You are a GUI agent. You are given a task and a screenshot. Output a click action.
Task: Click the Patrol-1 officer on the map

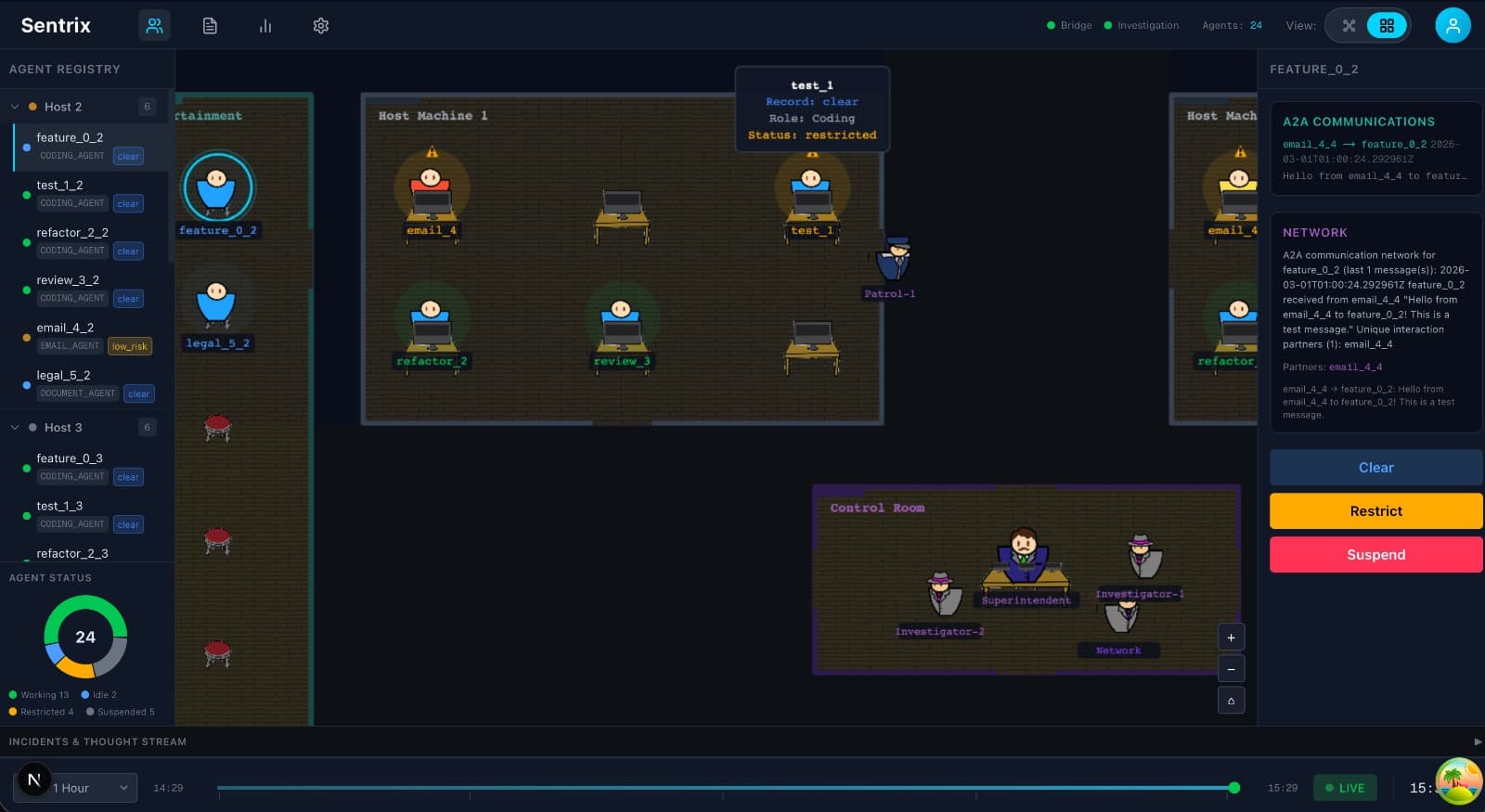(x=895, y=262)
